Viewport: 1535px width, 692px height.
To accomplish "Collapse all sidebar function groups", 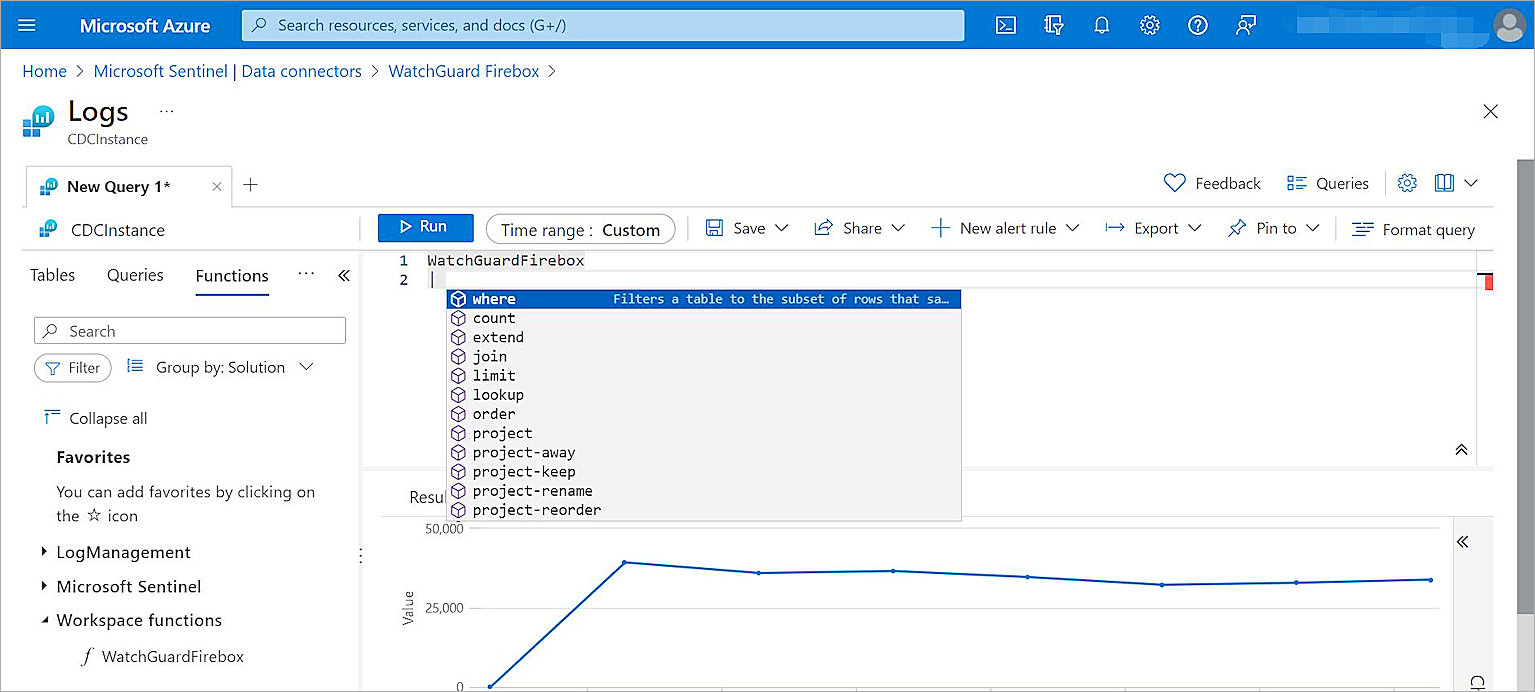I will 94,418.
